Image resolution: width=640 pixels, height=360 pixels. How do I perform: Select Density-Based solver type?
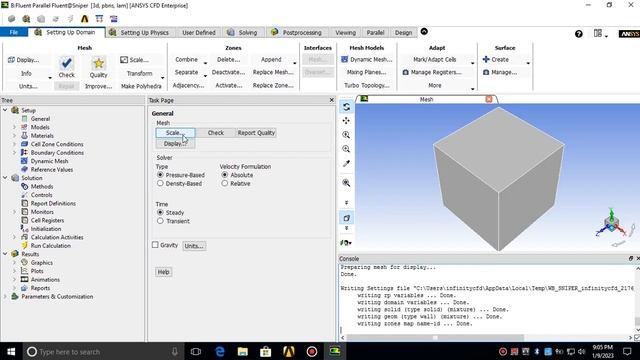pos(160,184)
